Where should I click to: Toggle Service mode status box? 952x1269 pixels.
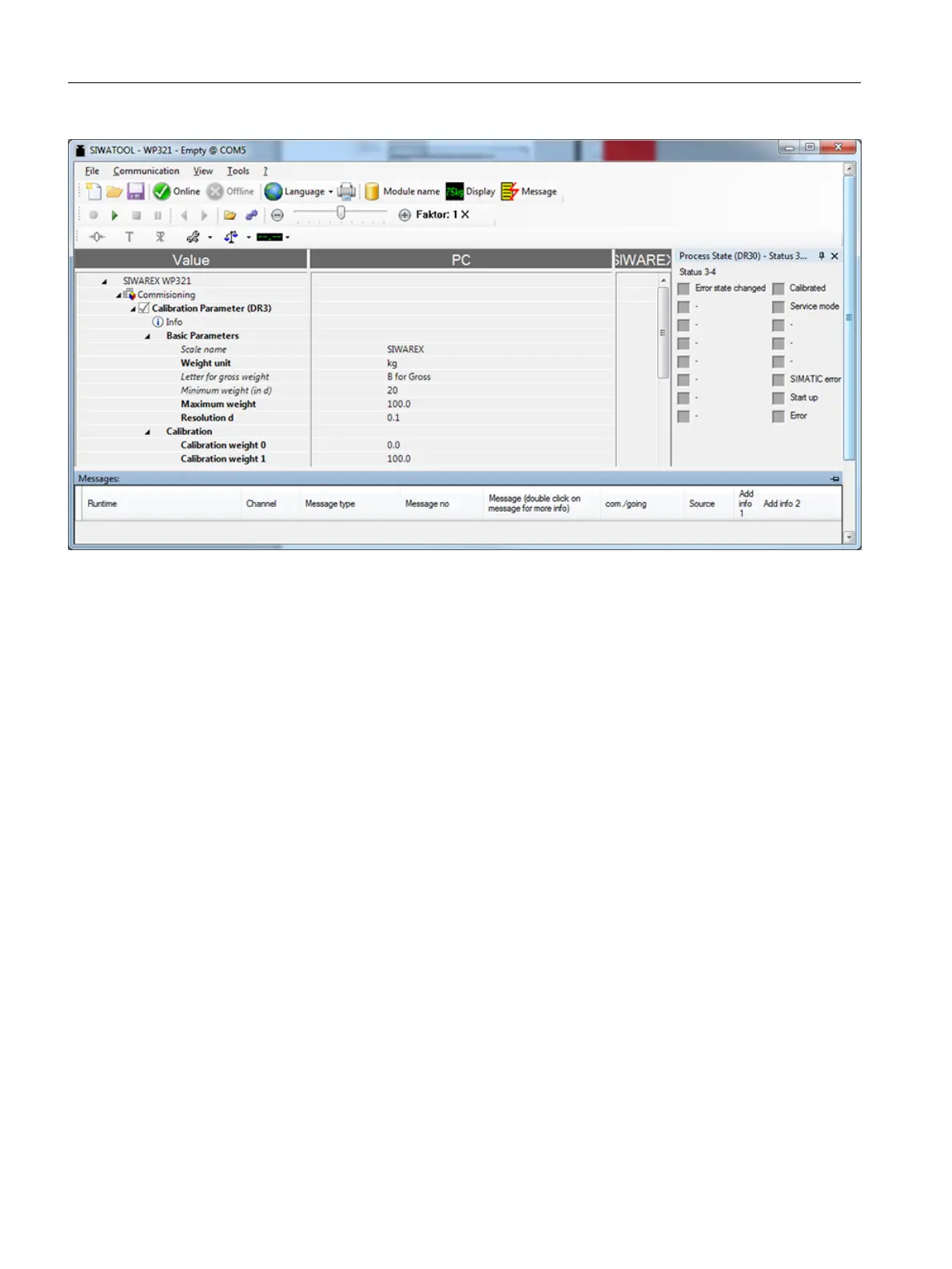(778, 307)
